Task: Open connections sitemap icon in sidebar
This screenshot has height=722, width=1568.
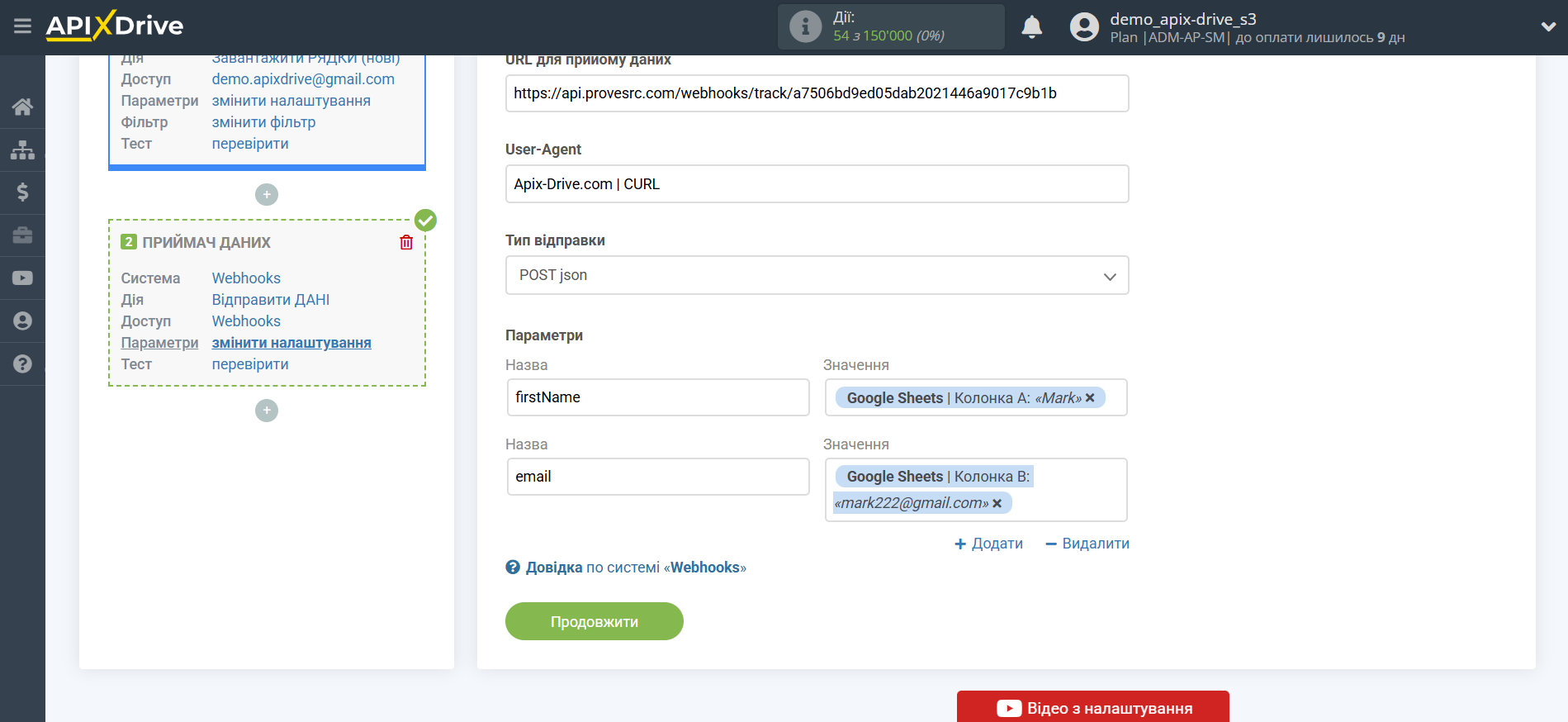Action: click(x=22, y=150)
